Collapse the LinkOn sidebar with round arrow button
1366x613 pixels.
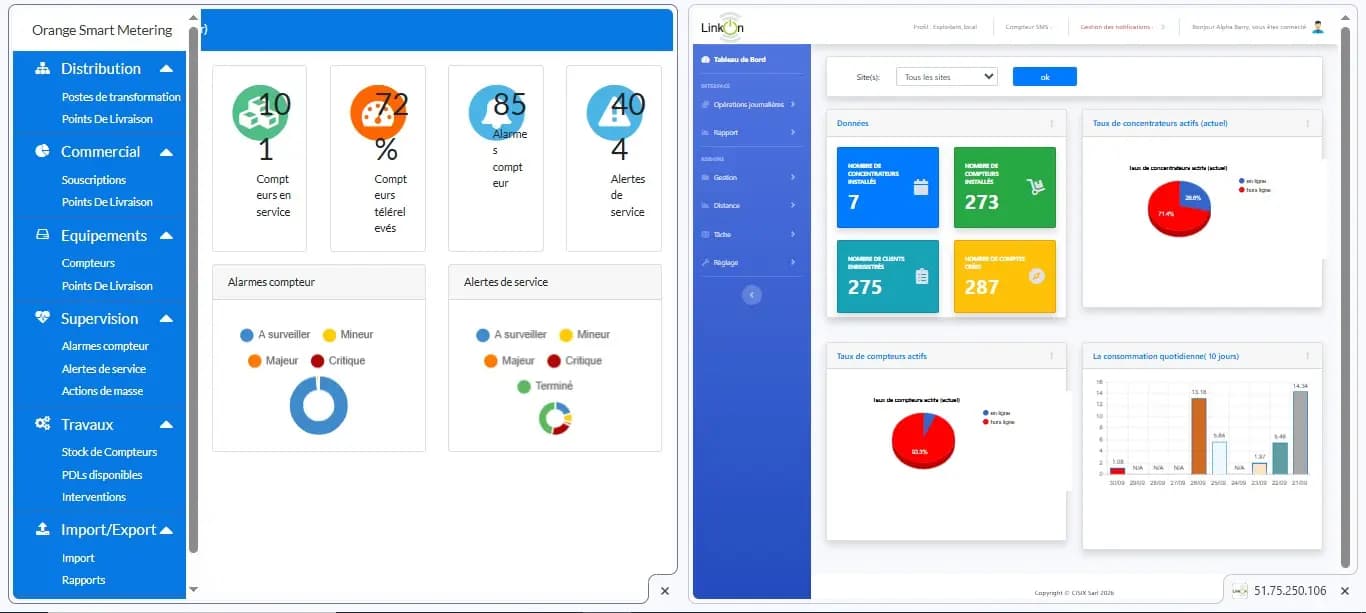(x=752, y=295)
